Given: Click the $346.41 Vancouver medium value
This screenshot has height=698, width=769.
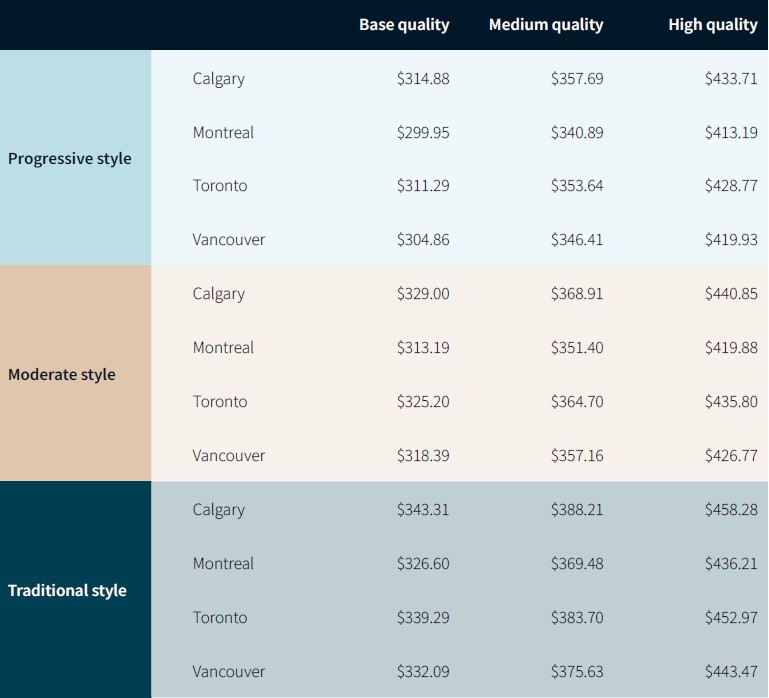Looking at the screenshot, I should 577,240.
